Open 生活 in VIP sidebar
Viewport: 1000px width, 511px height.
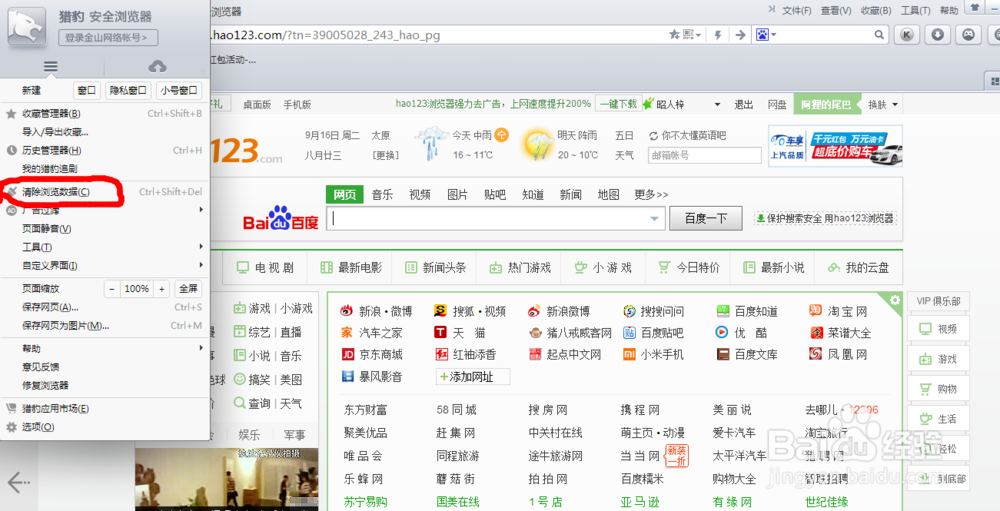coord(938,418)
